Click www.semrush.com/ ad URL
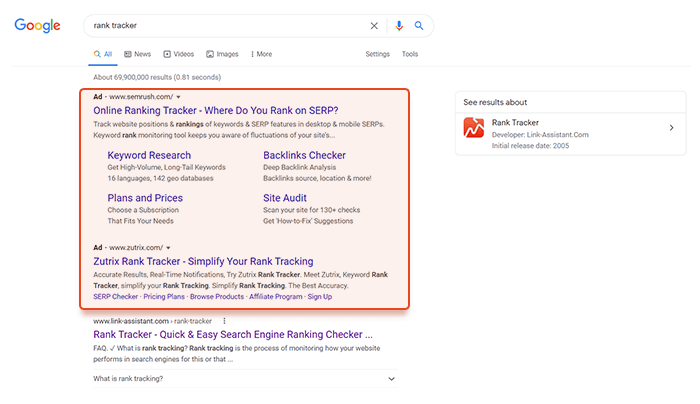This screenshot has height=404, width=700. pyautogui.click(x=141, y=97)
